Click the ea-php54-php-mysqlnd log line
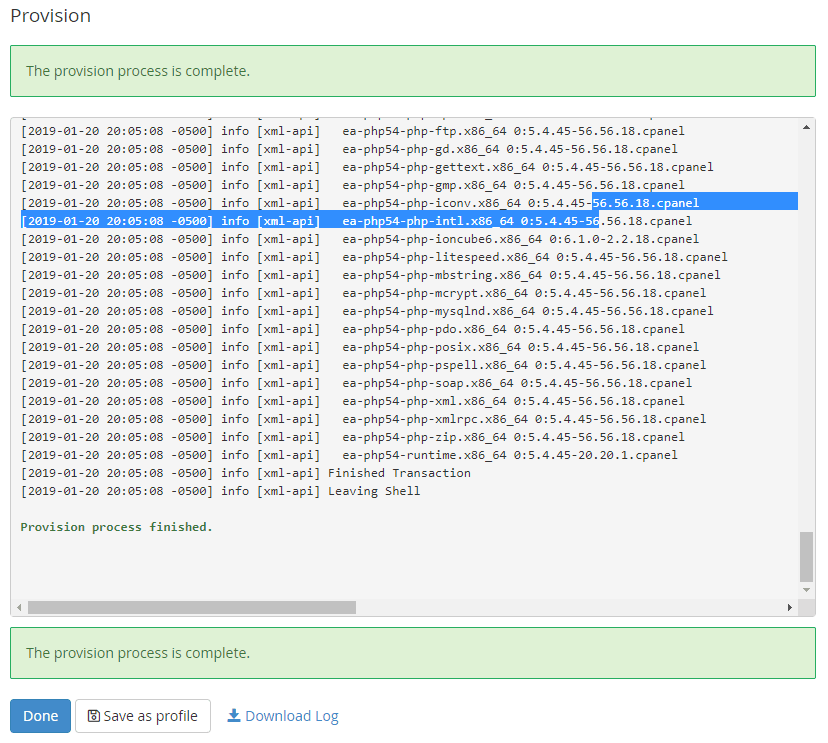This screenshot has width=828, height=743. click(367, 311)
